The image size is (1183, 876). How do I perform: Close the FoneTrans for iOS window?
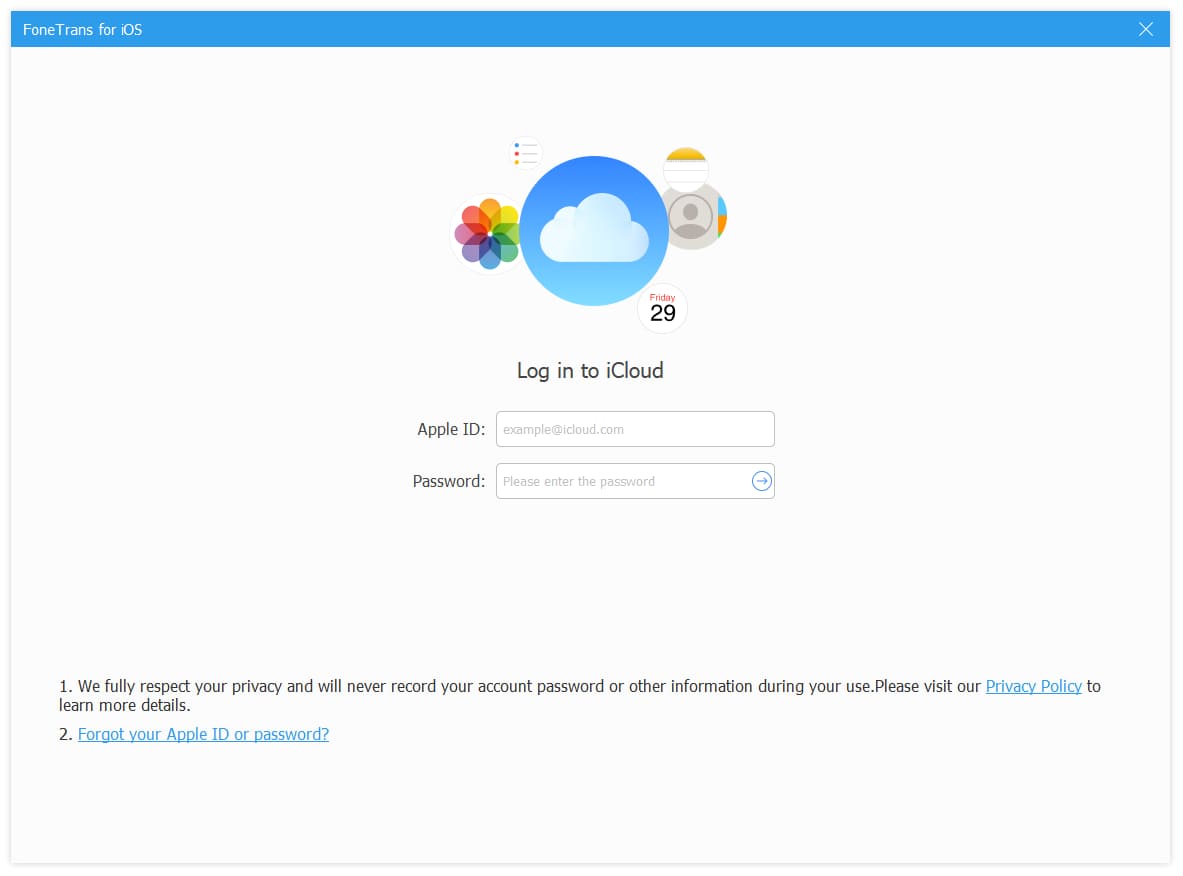pyautogui.click(x=1145, y=29)
